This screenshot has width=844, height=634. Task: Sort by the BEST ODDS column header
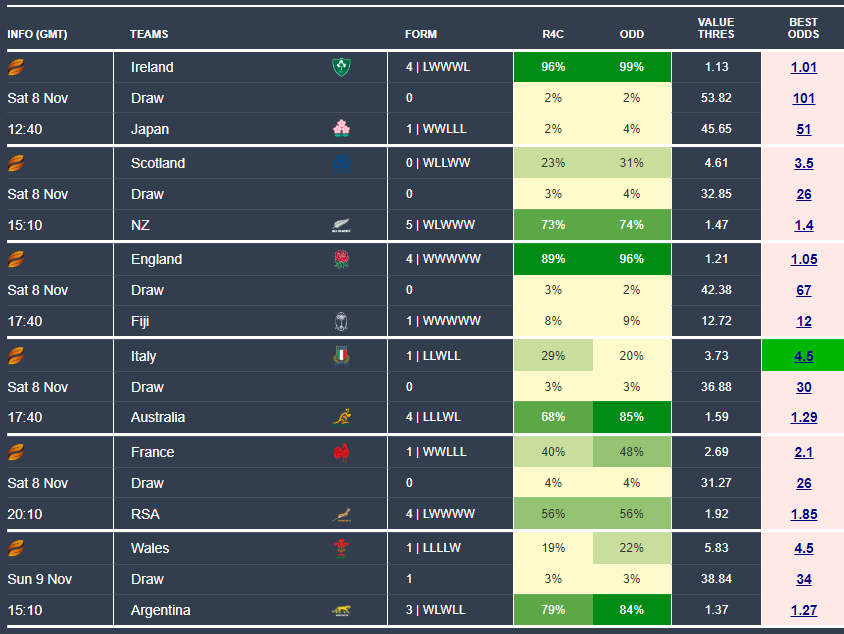[x=804, y=28]
